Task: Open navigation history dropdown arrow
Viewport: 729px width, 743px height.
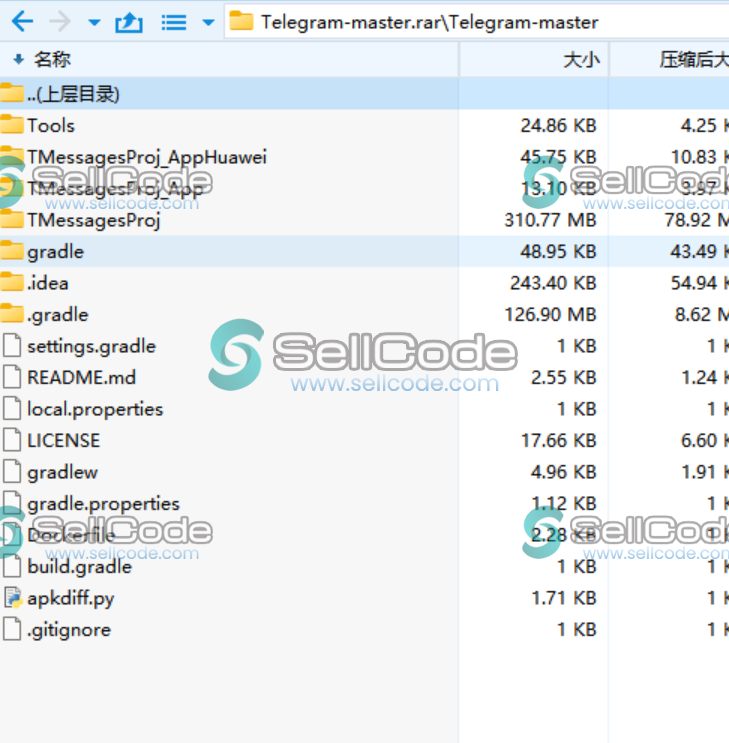Action: [94, 22]
